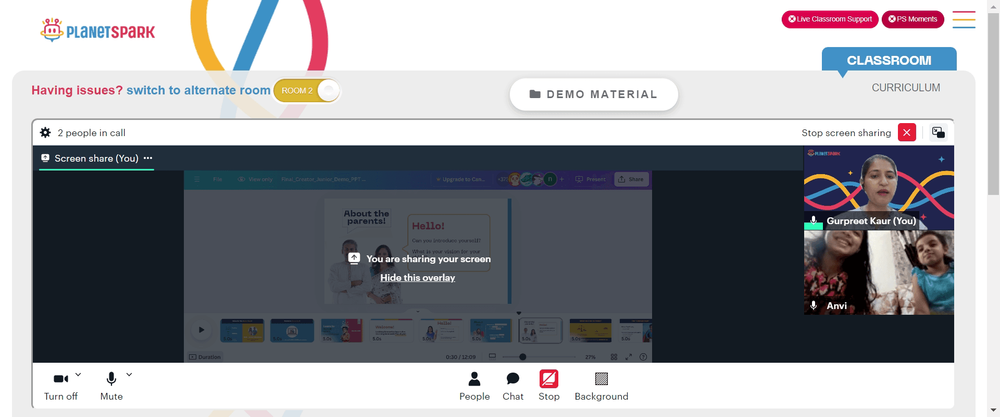This screenshot has height=417, width=1000.
Task: Open the DEMO MATERIAL folder
Action: (594, 94)
